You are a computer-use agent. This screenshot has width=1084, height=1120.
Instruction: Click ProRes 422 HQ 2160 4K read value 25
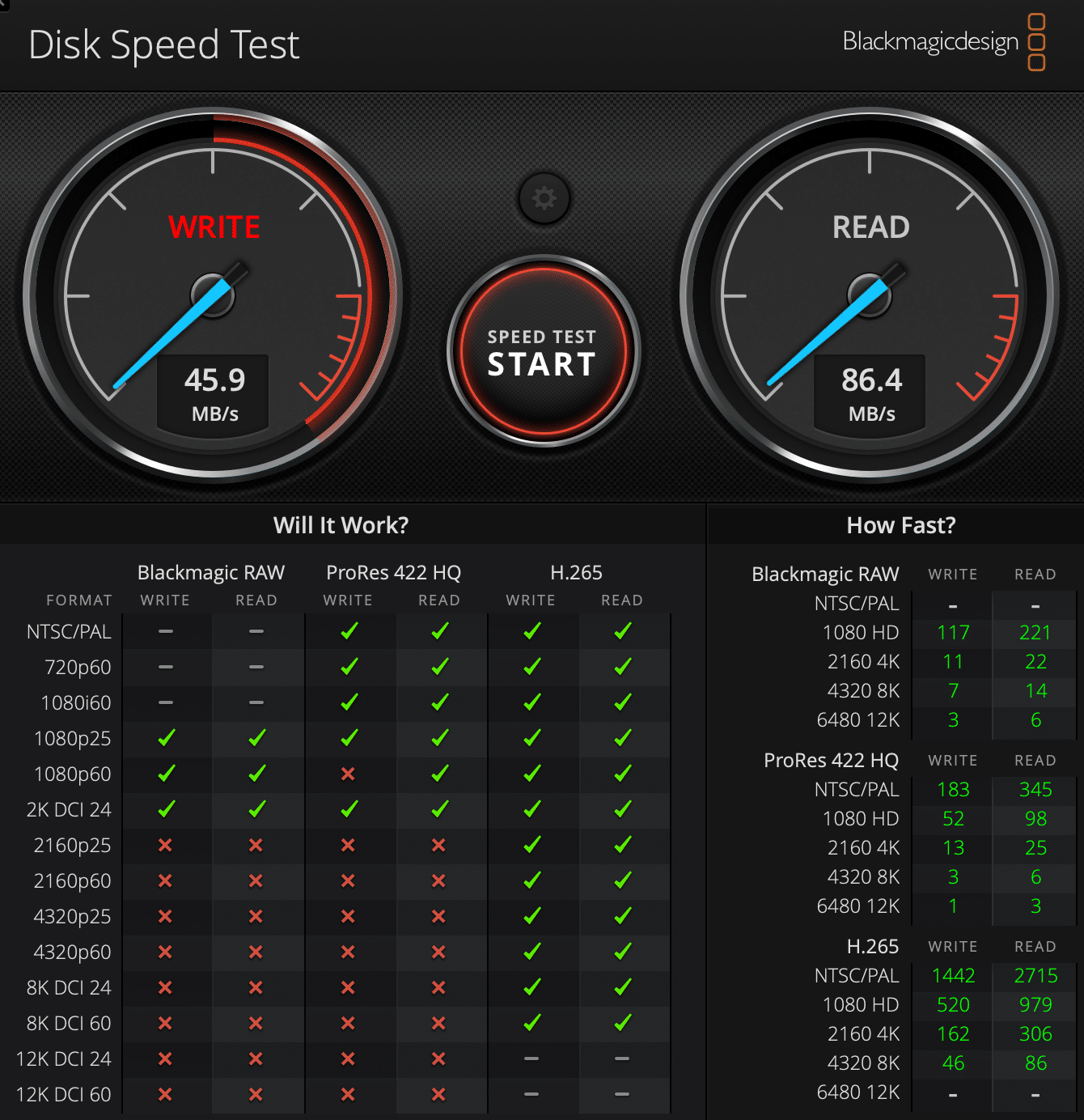1035,847
